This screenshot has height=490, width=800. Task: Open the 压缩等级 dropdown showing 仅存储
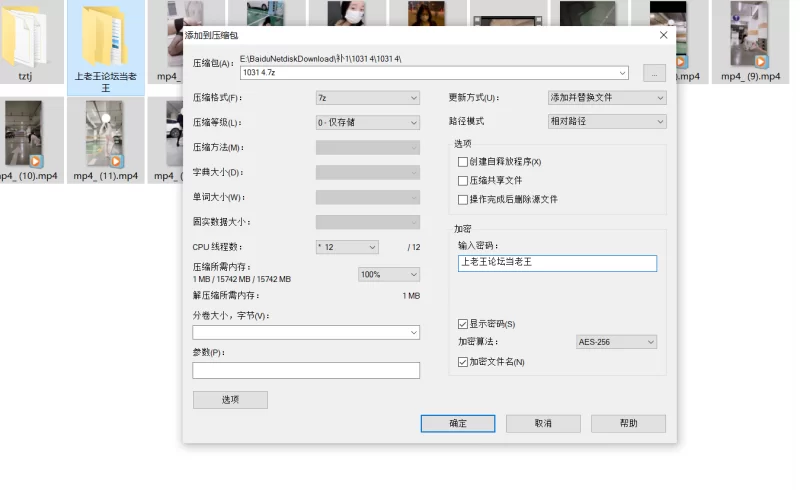pyautogui.click(x=367, y=122)
